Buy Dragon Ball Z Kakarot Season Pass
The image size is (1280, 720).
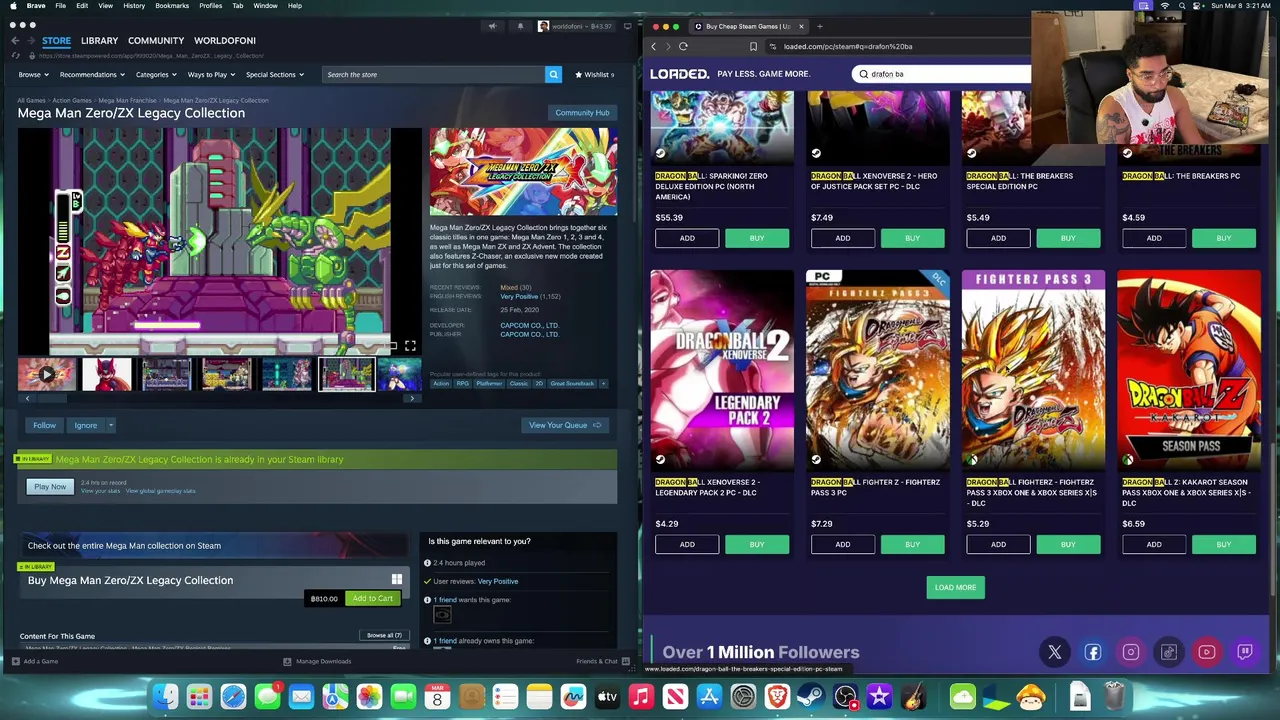1224,544
